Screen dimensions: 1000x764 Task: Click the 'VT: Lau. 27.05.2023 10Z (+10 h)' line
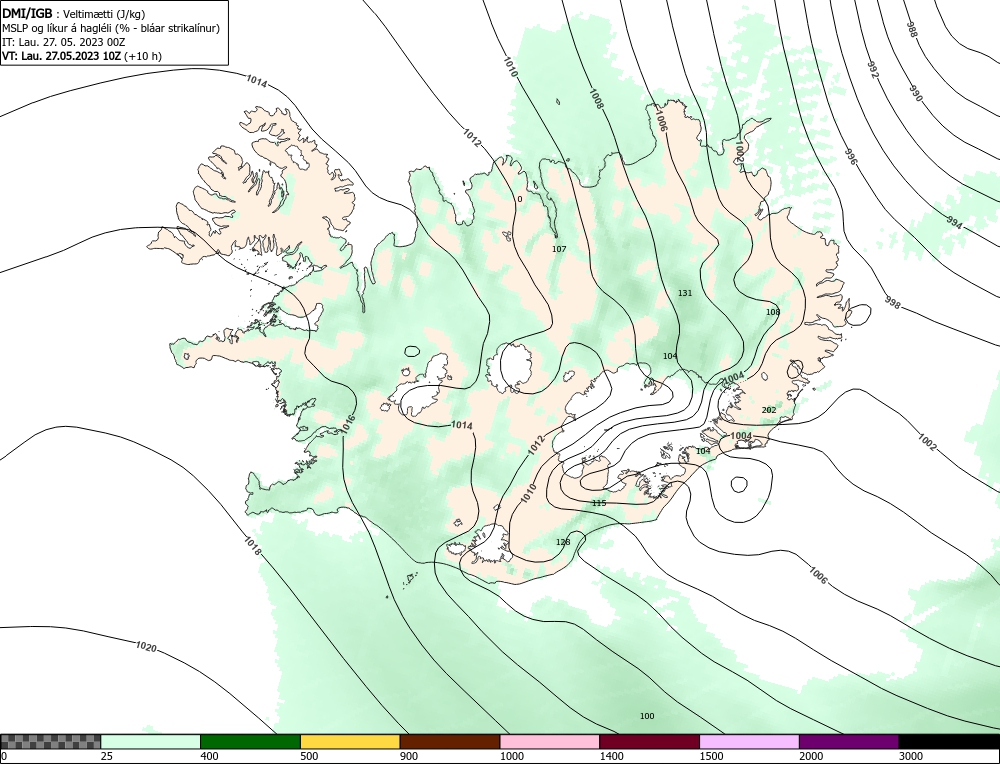[x=82, y=56]
